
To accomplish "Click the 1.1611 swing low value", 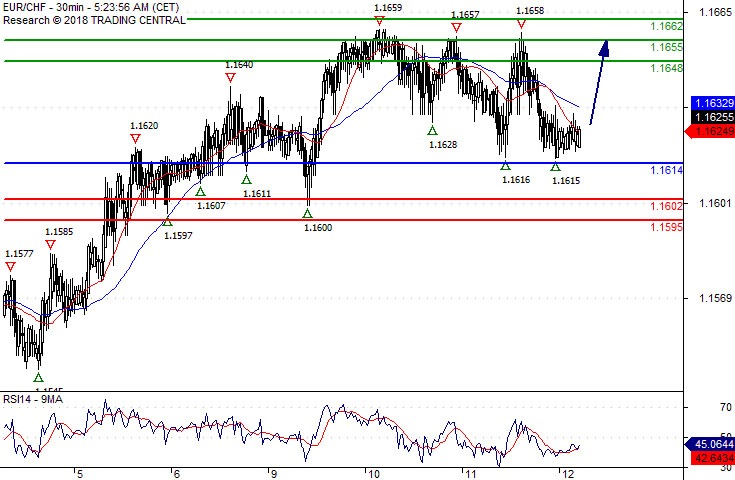I will tap(257, 193).
